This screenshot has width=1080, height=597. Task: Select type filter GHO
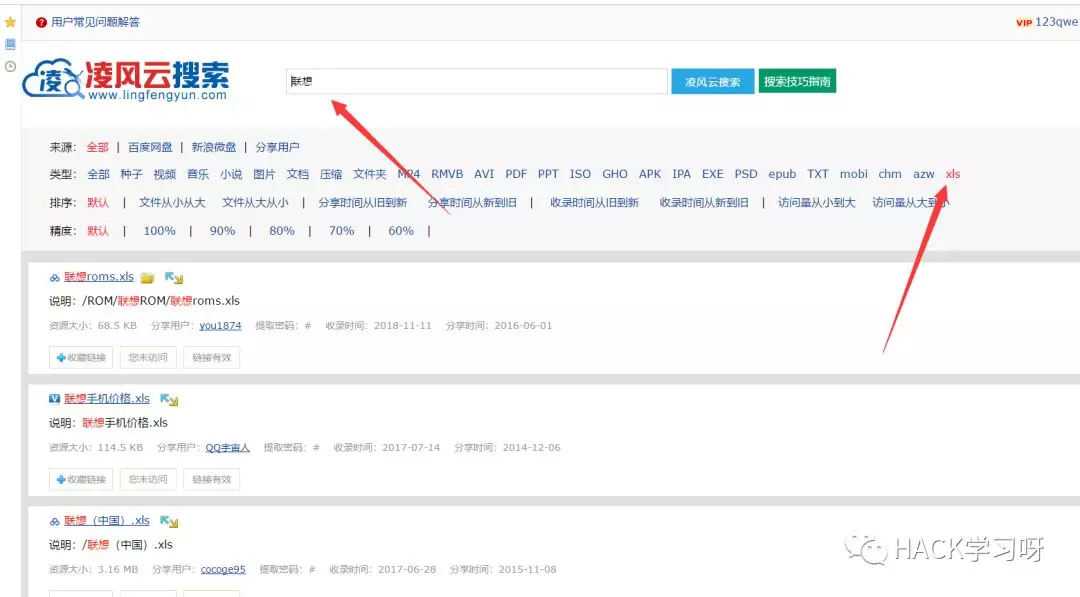[615, 174]
